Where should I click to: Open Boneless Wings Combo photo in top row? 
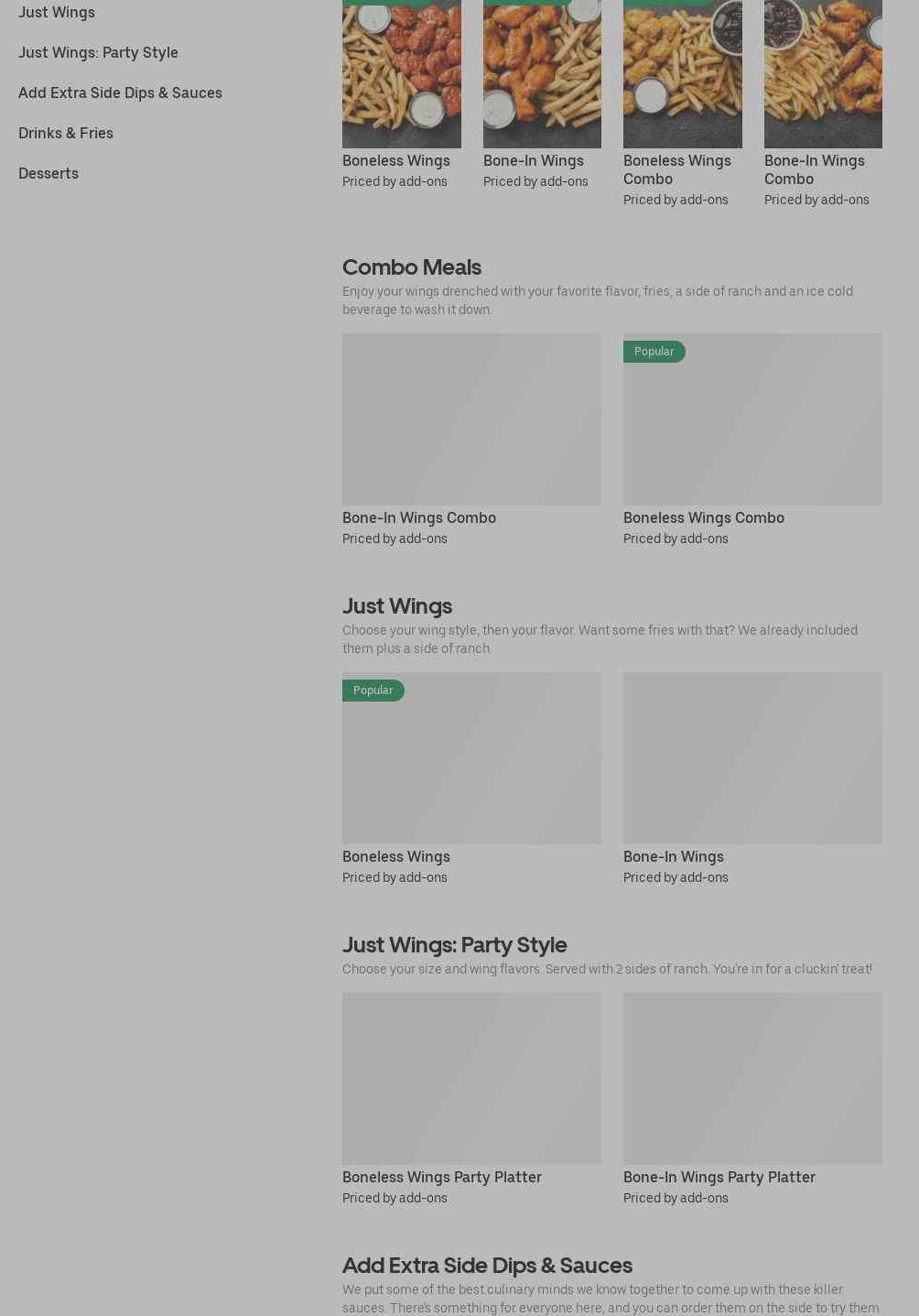tap(683, 73)
